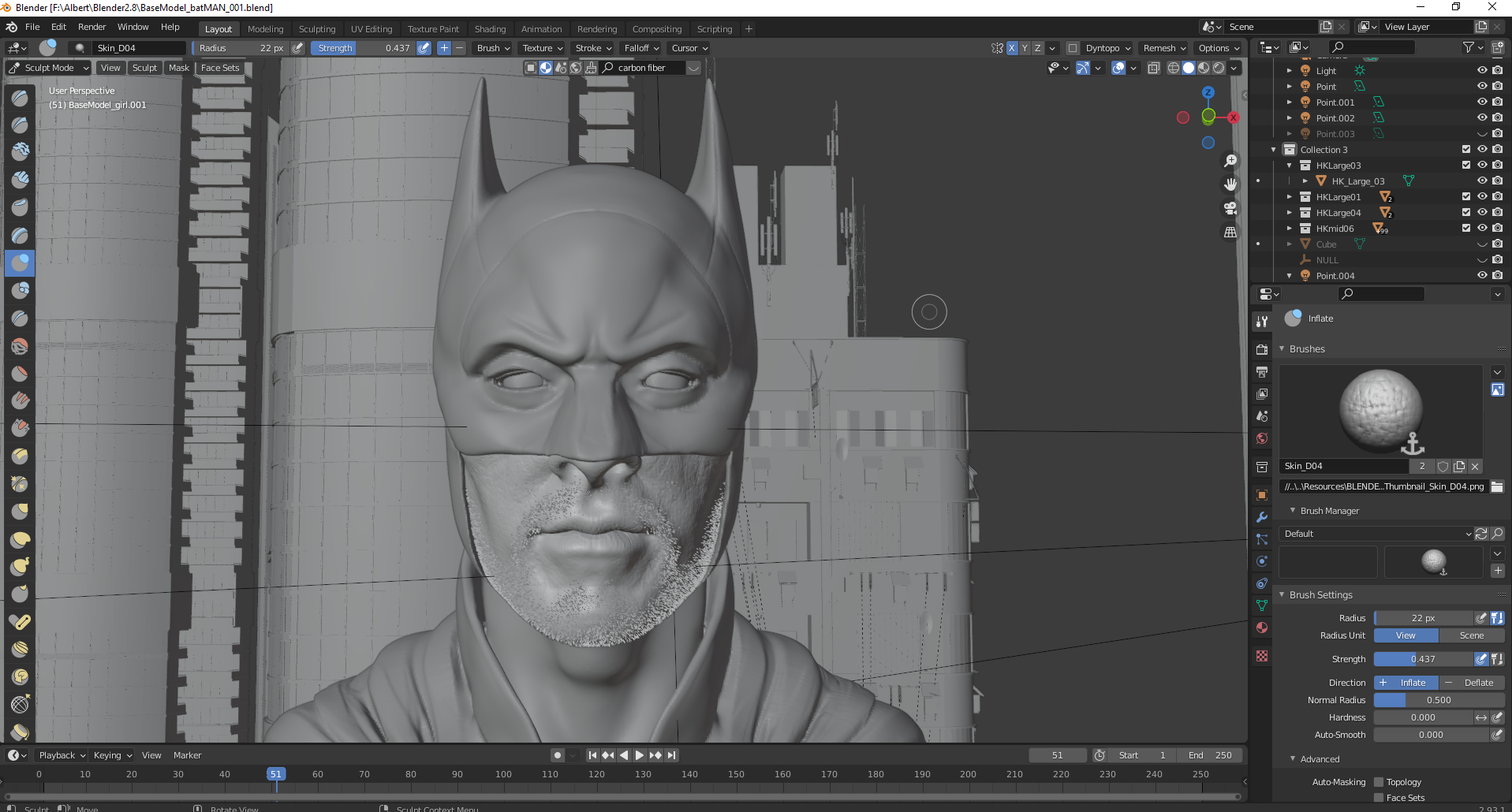Open the Sculpt Mode dropdown
Screen dimensions: 1512x812
49,68
